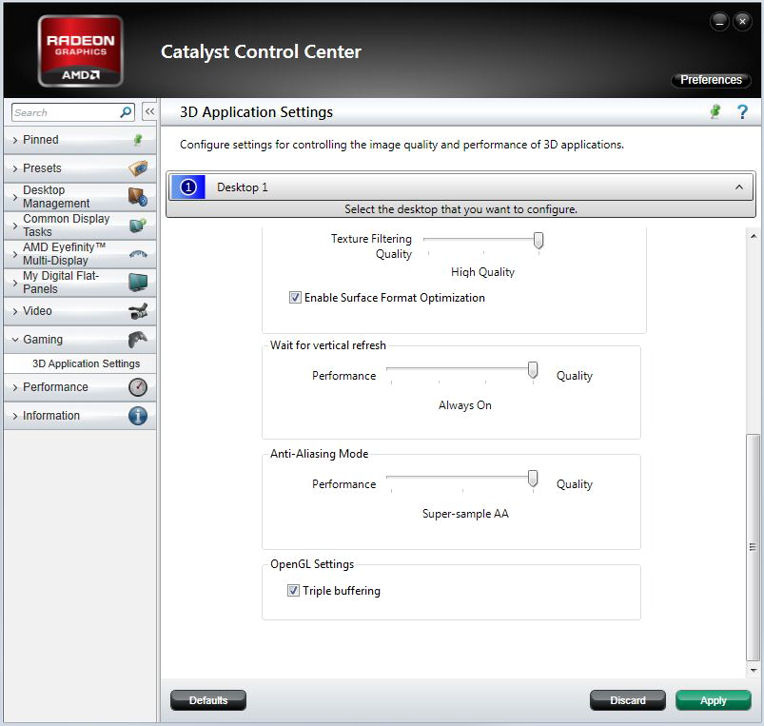Pin this page using the green pushpin in header
This screenshot has height=726, width=764.
coord(715,112)
